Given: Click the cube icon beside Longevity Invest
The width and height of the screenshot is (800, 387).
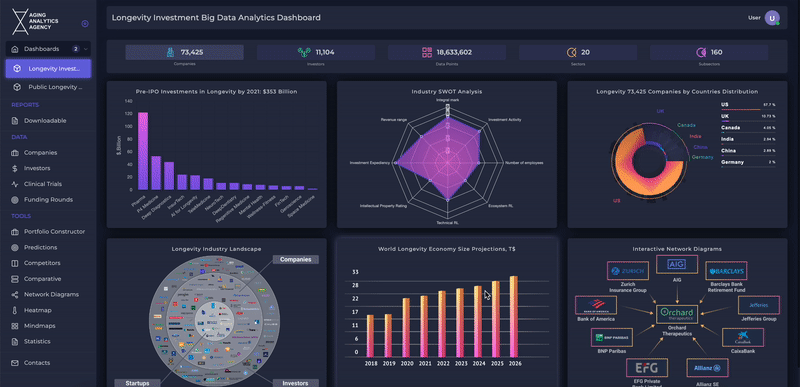Looking at the screenshot, I should point(17,68).
